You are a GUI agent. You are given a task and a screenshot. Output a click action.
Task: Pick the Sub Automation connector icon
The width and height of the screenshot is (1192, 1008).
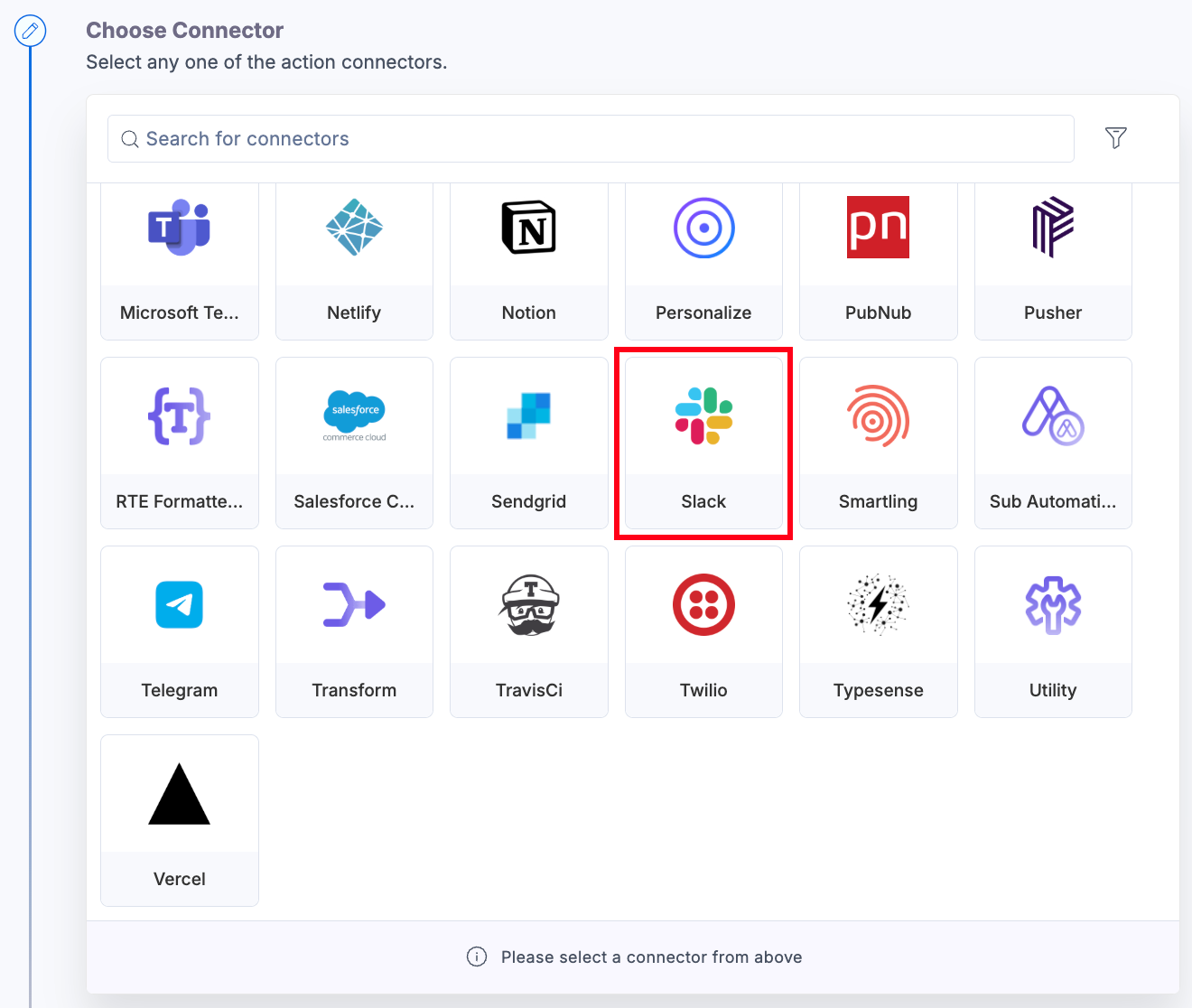[1053, 415]
